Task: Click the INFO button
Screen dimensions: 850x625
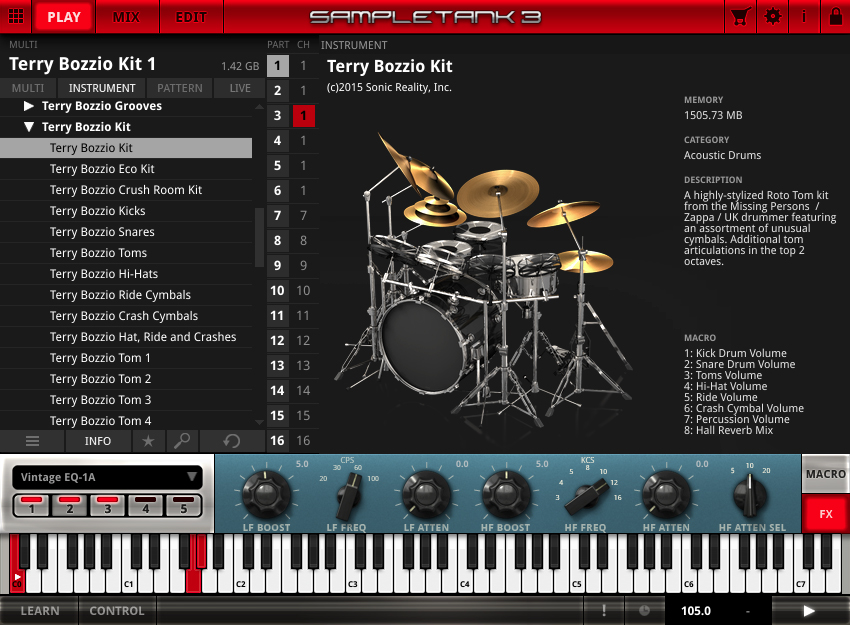Action: (98, 441)
